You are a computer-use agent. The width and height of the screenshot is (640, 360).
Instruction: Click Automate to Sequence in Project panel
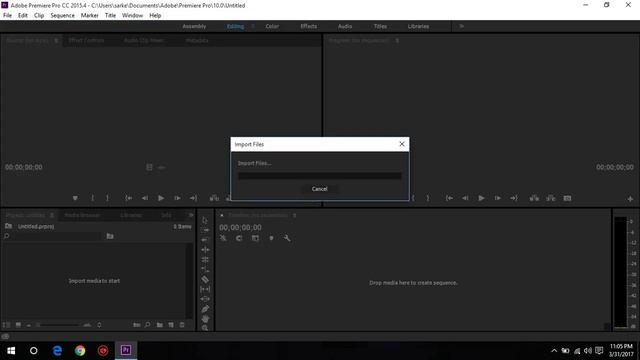coord(137,325)
